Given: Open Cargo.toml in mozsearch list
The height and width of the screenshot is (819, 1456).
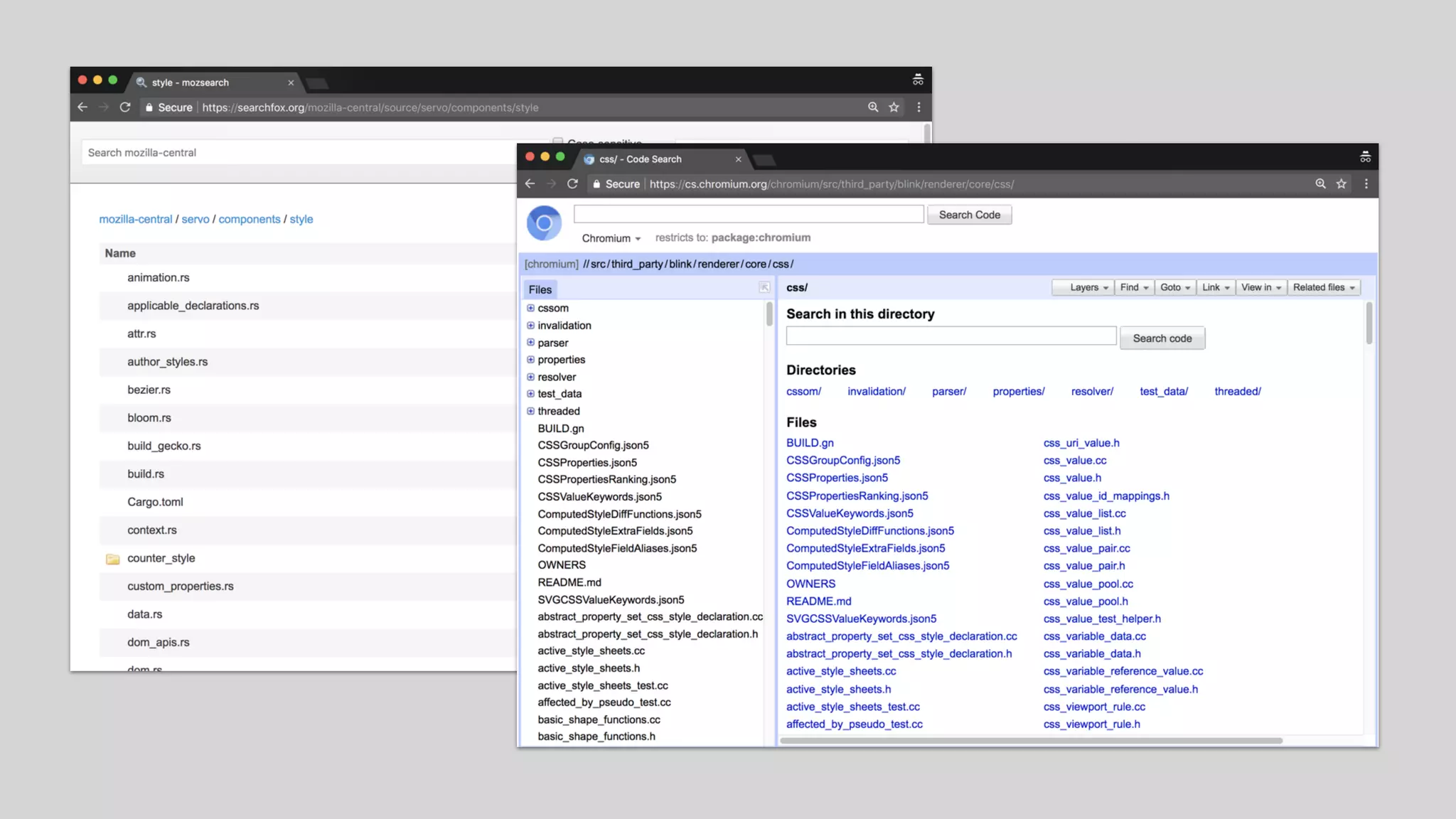Looking at the screenshot, I should coord(155,502).
